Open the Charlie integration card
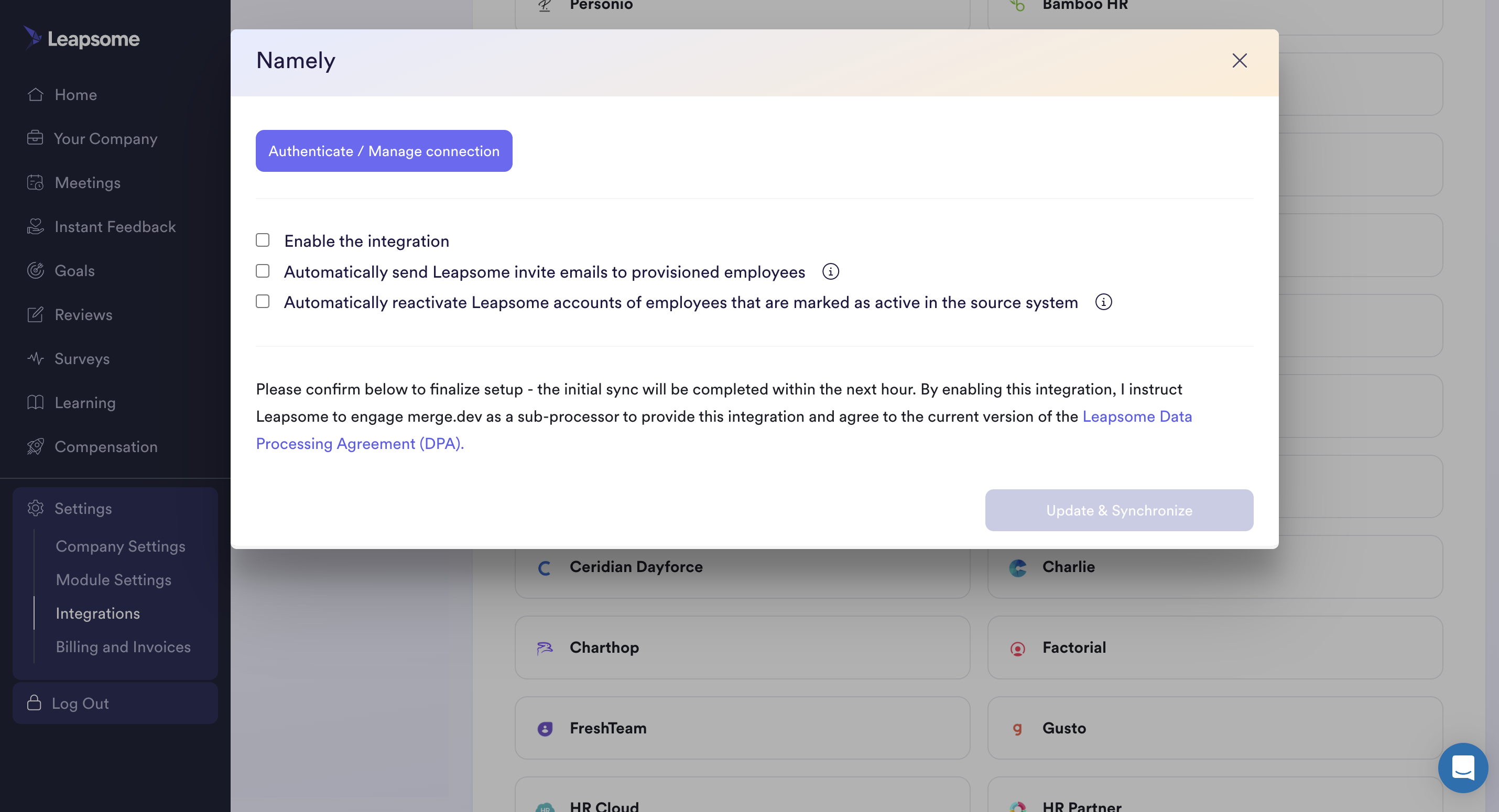Image resolution: width=1499 pixels, height=812 pixels. (1215, 566)
